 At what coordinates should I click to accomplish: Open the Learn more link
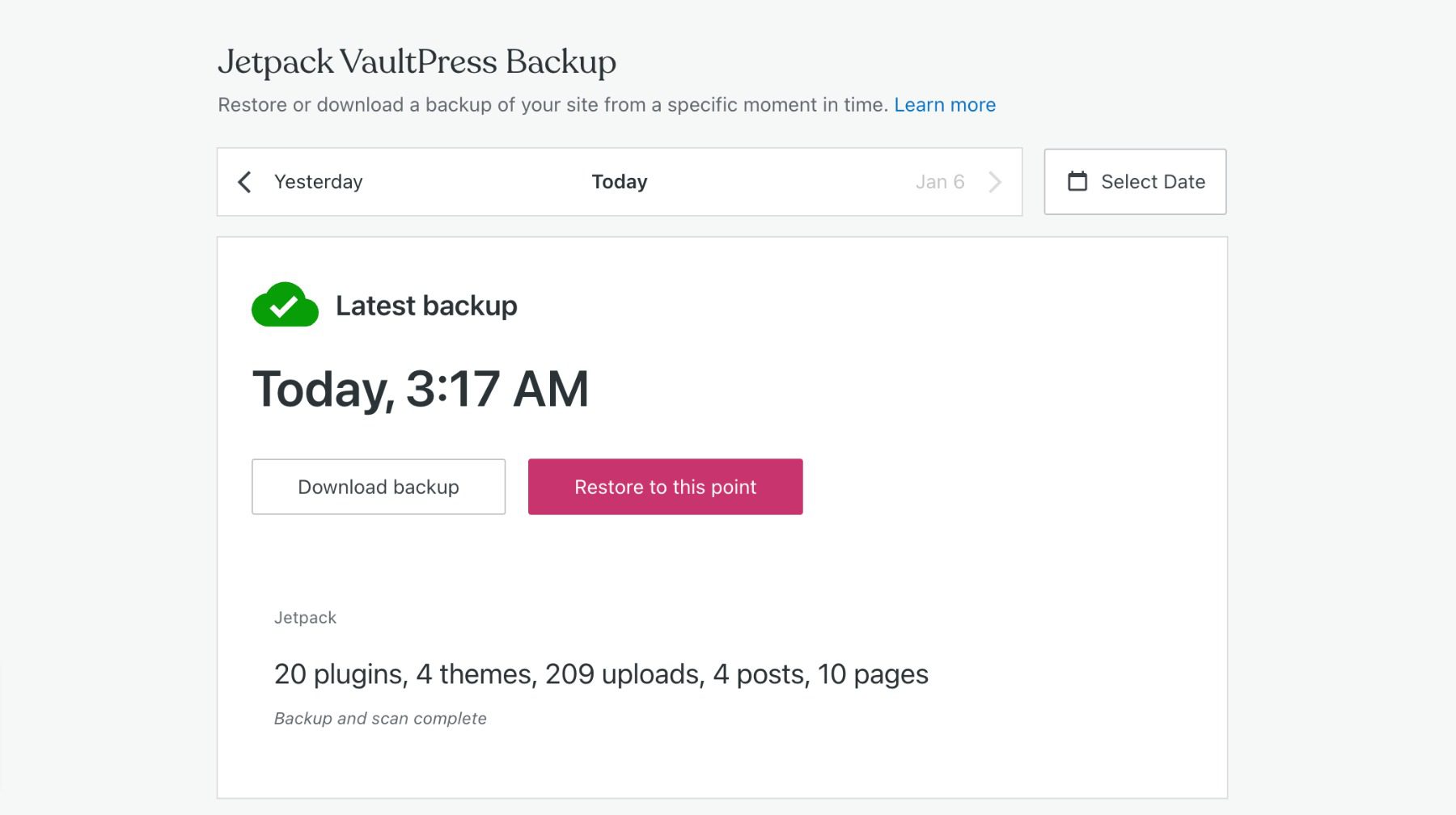[944, 104]
